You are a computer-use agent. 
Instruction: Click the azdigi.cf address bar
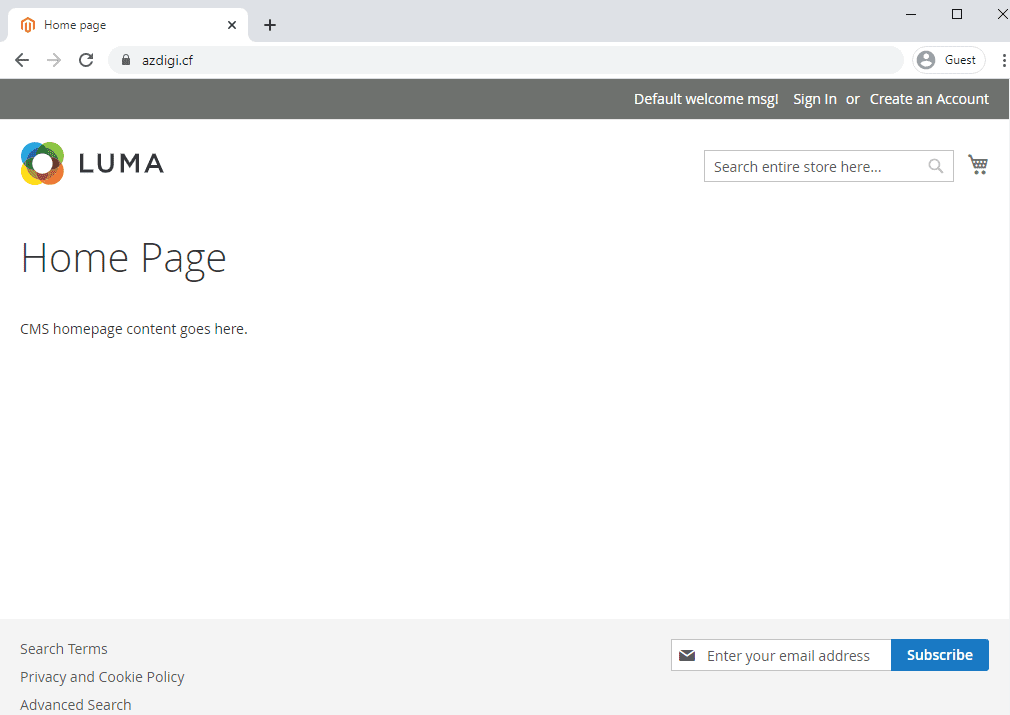click(x=500, y=60)
